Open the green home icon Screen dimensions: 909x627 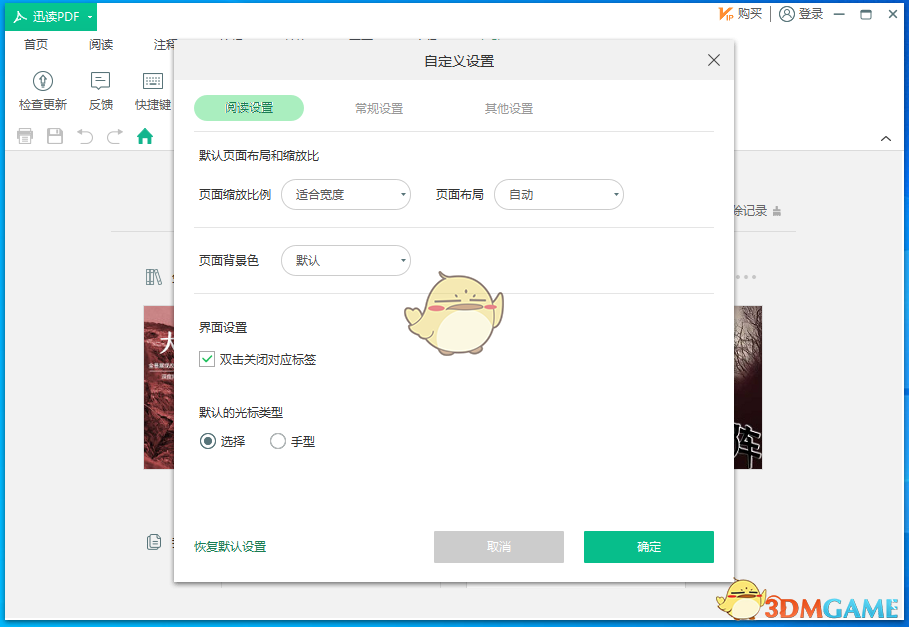pos(145,136)
